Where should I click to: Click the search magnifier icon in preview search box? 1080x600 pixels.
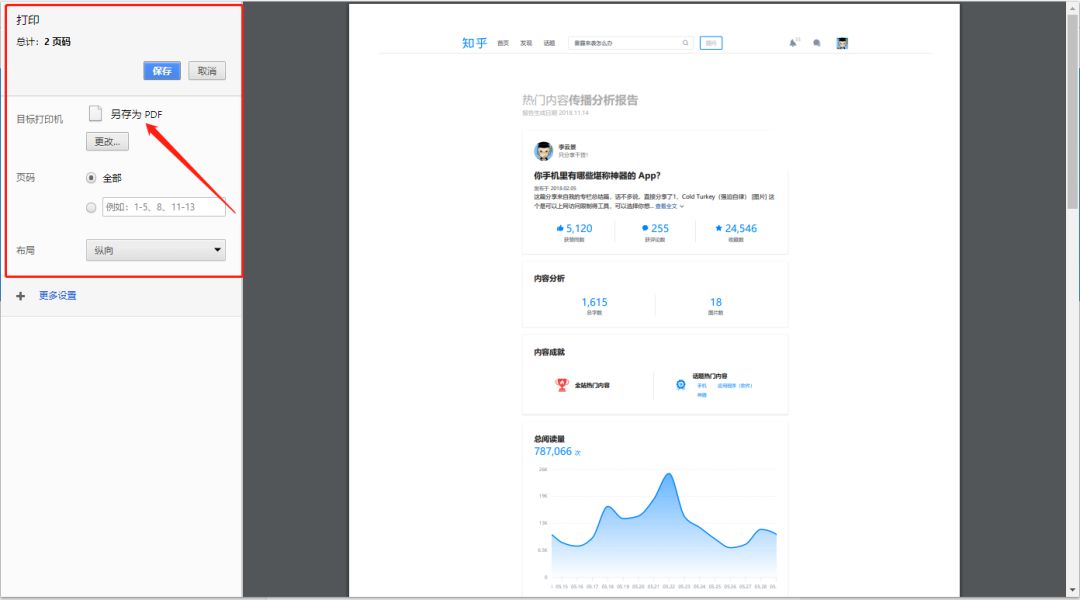685,43
